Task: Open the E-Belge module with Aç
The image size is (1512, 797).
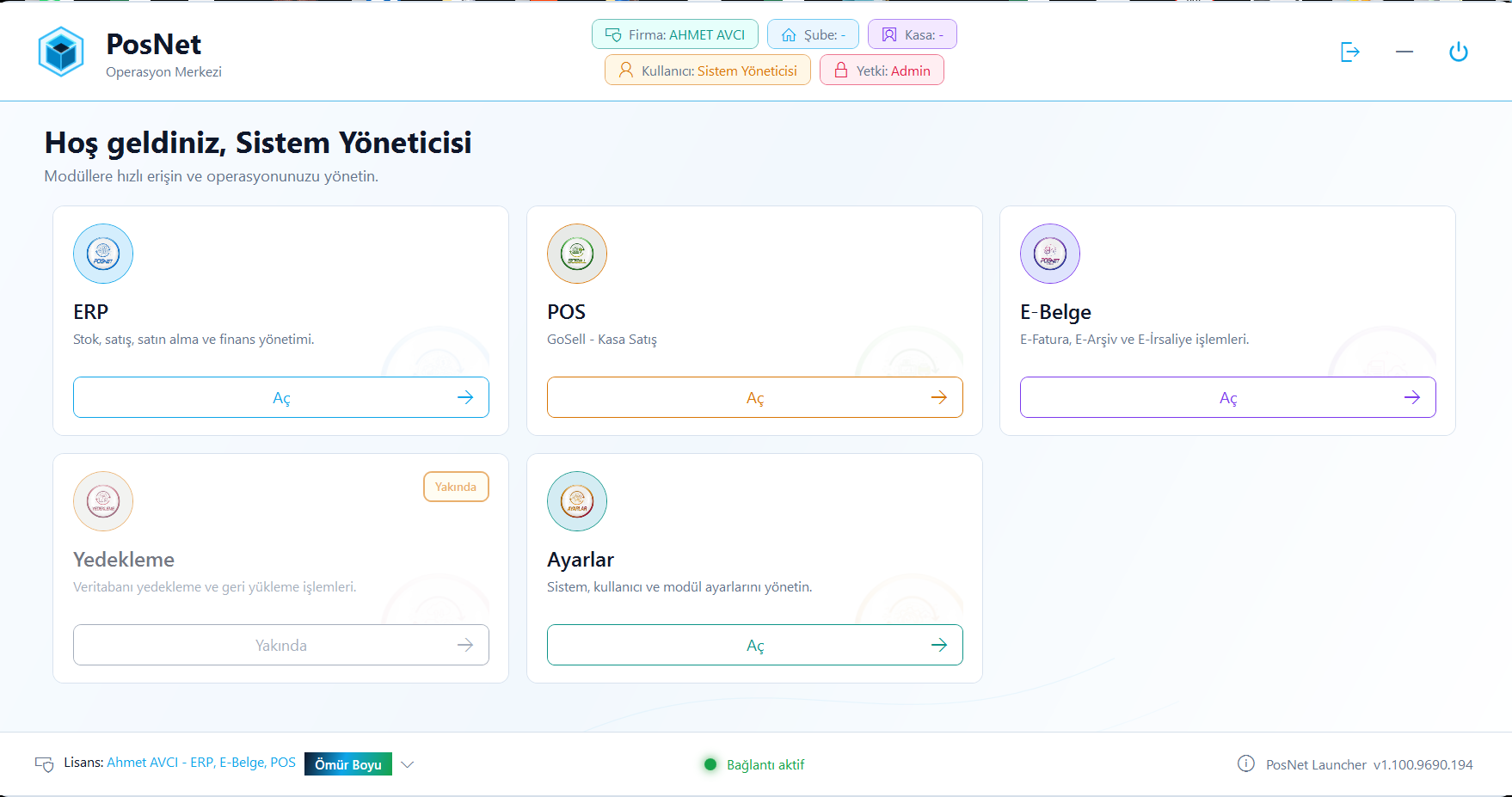Action: click(1228, 397)
